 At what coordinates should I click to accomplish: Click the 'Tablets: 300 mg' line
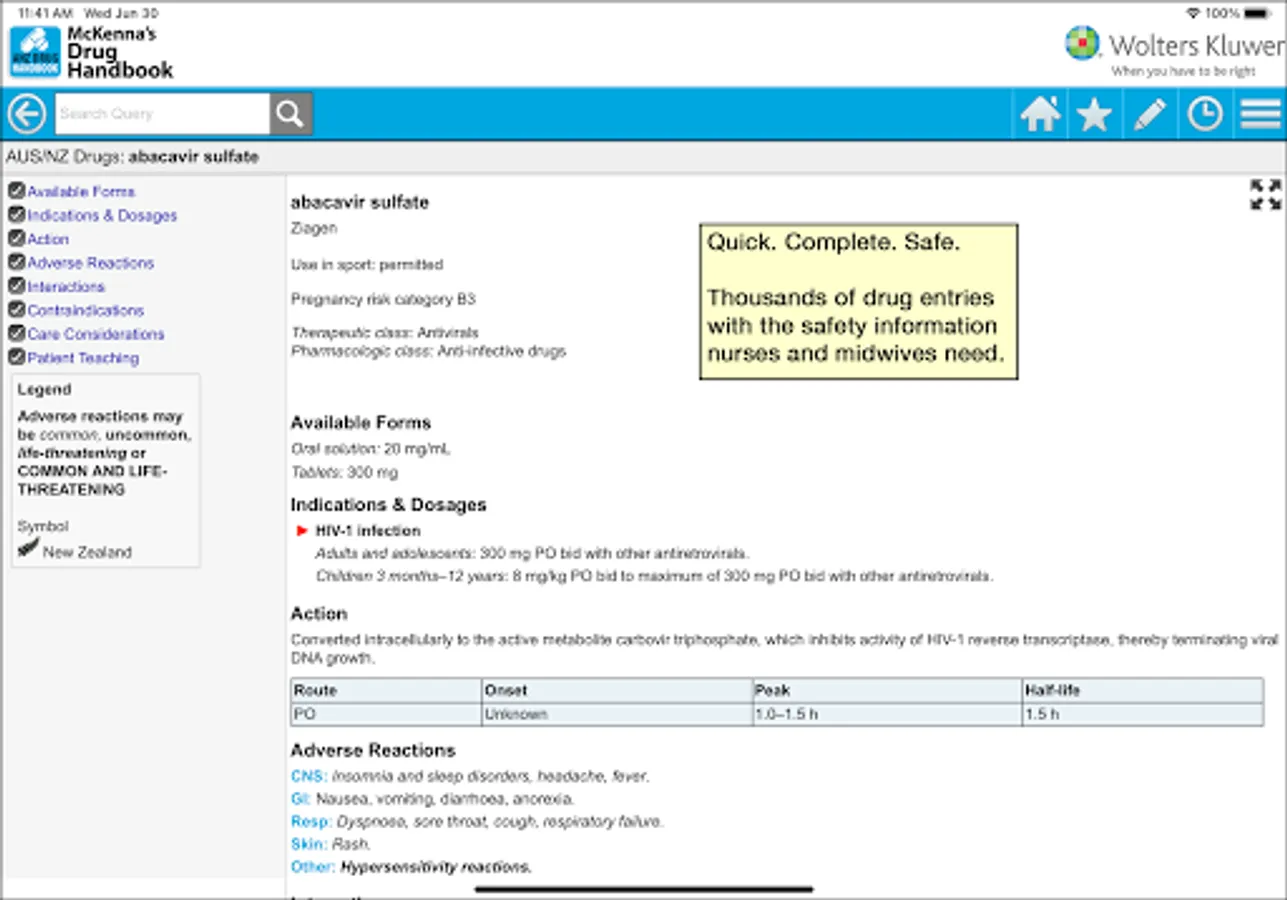(x=344, y=472)
